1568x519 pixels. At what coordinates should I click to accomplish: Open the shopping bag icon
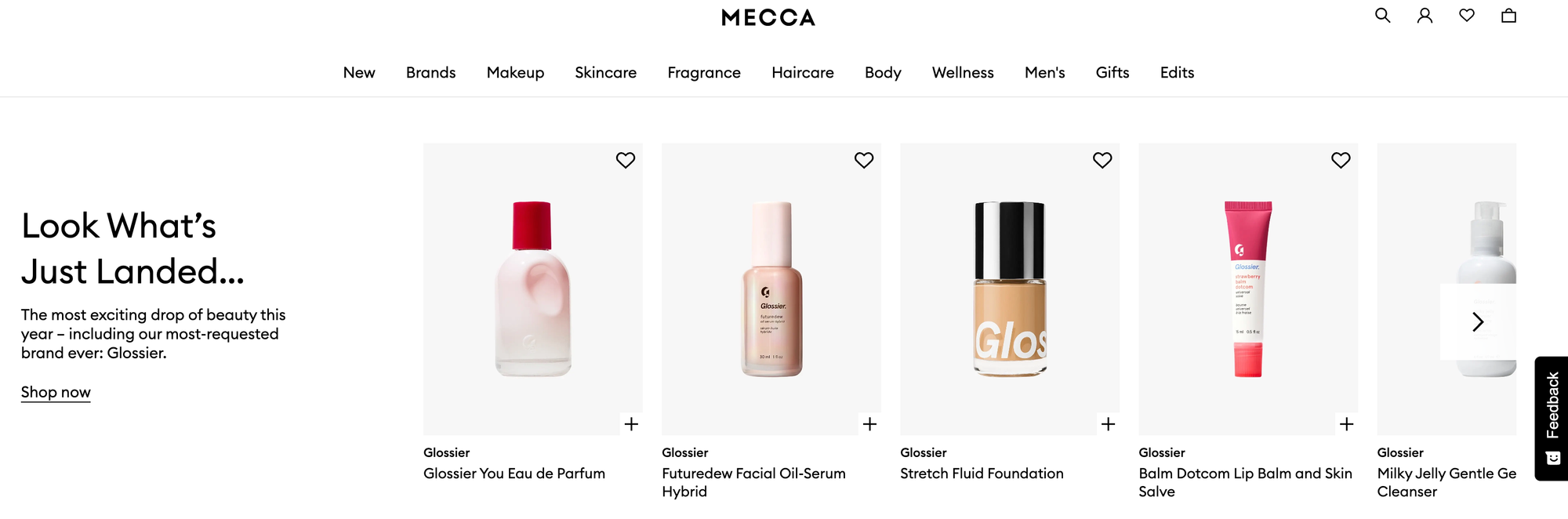click(x=1508, y=16)
